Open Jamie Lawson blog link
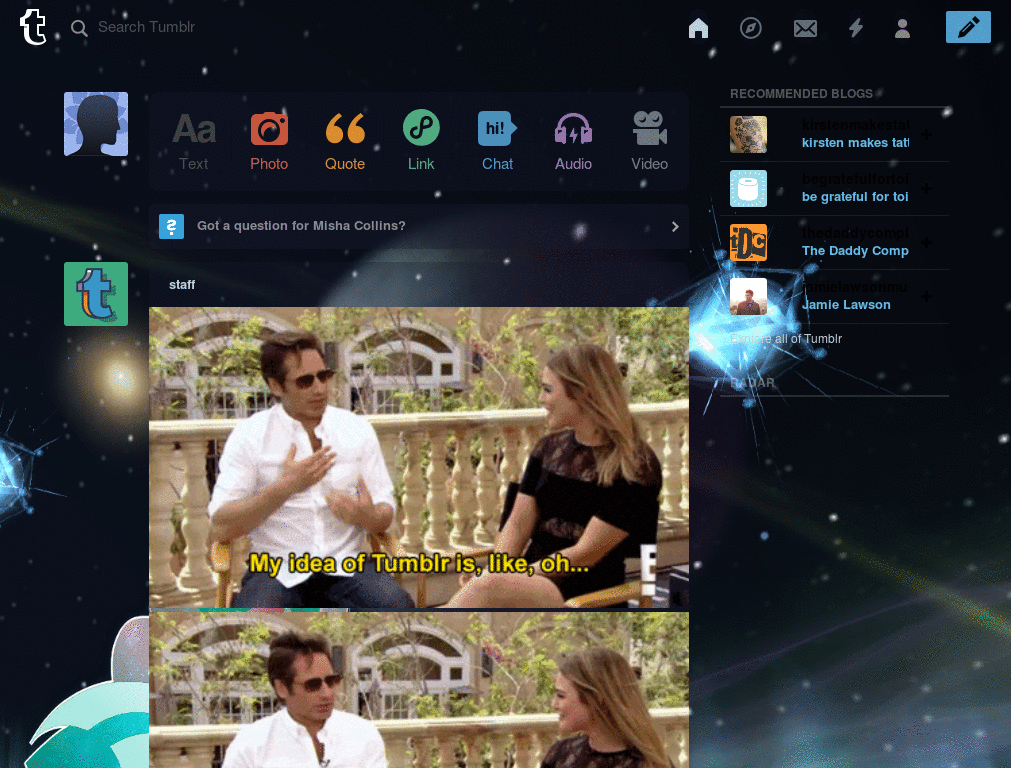This screenshot has width=1024, height=768. tap(846, 304)
